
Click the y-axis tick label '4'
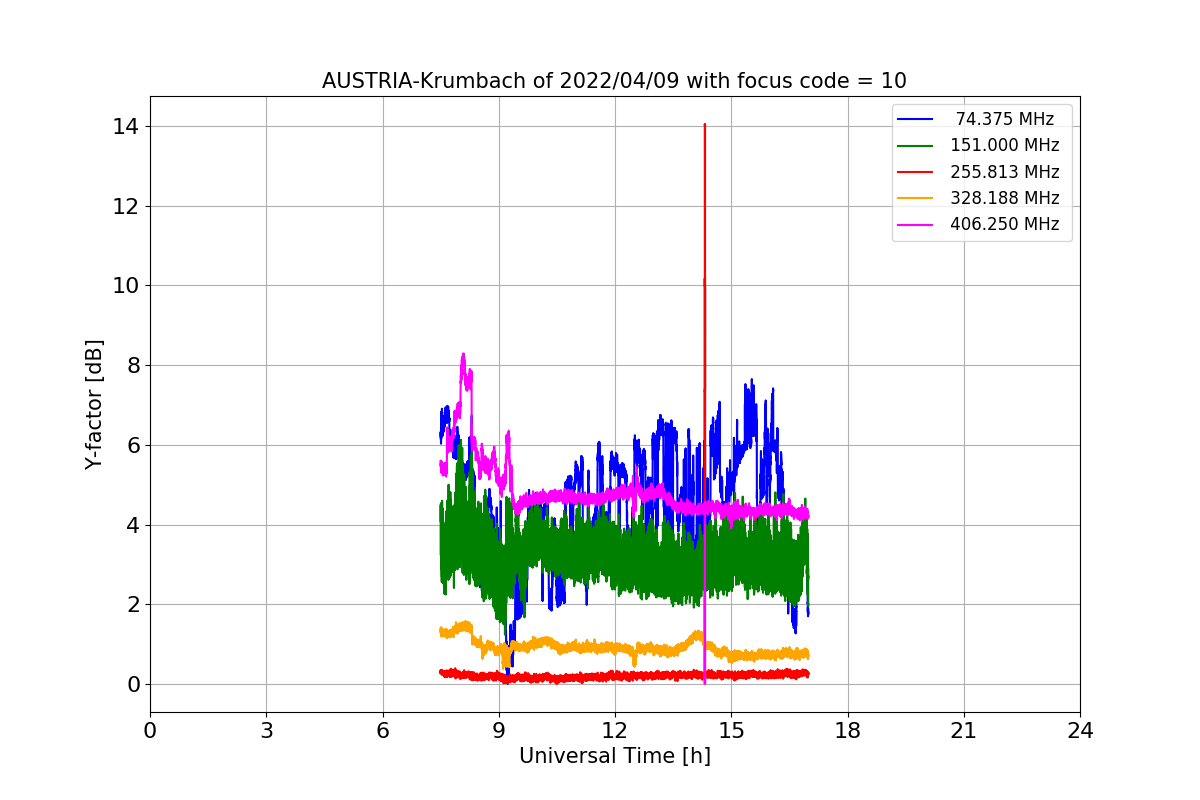133,525
